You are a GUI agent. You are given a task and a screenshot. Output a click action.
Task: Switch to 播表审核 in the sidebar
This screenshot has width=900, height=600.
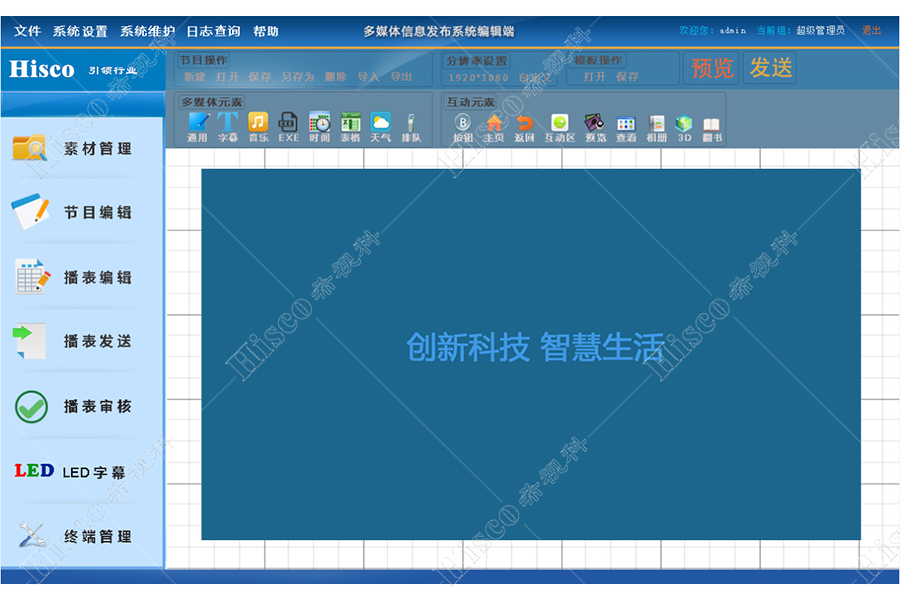tap(82, 407)
